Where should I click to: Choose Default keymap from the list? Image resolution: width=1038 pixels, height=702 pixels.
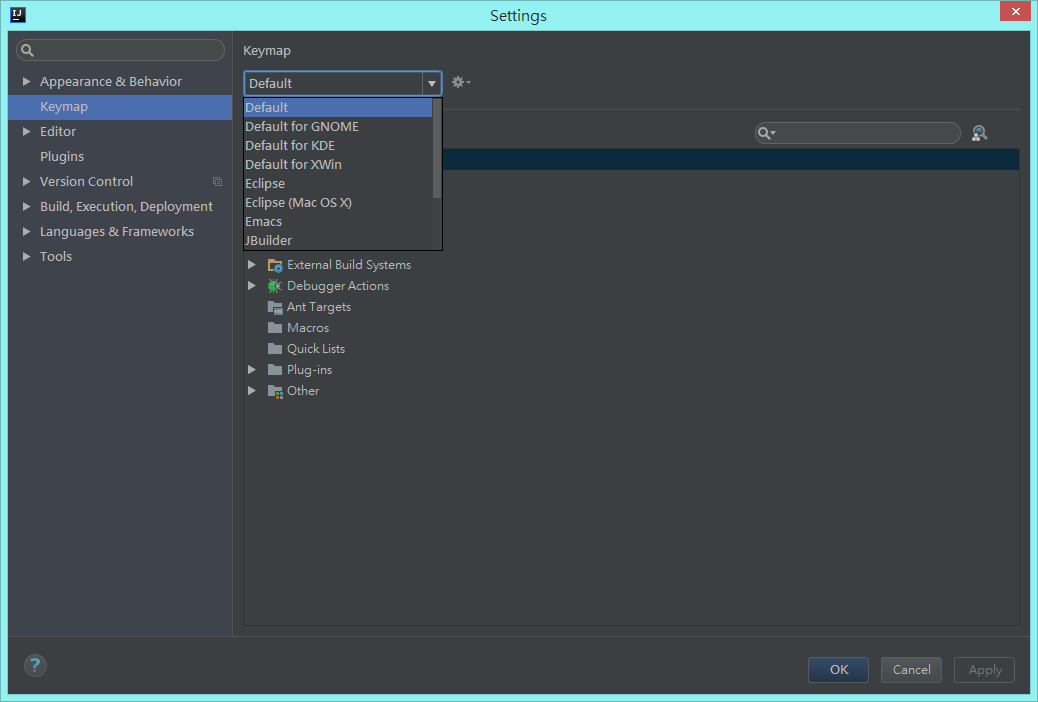click(x=338, y=107)
